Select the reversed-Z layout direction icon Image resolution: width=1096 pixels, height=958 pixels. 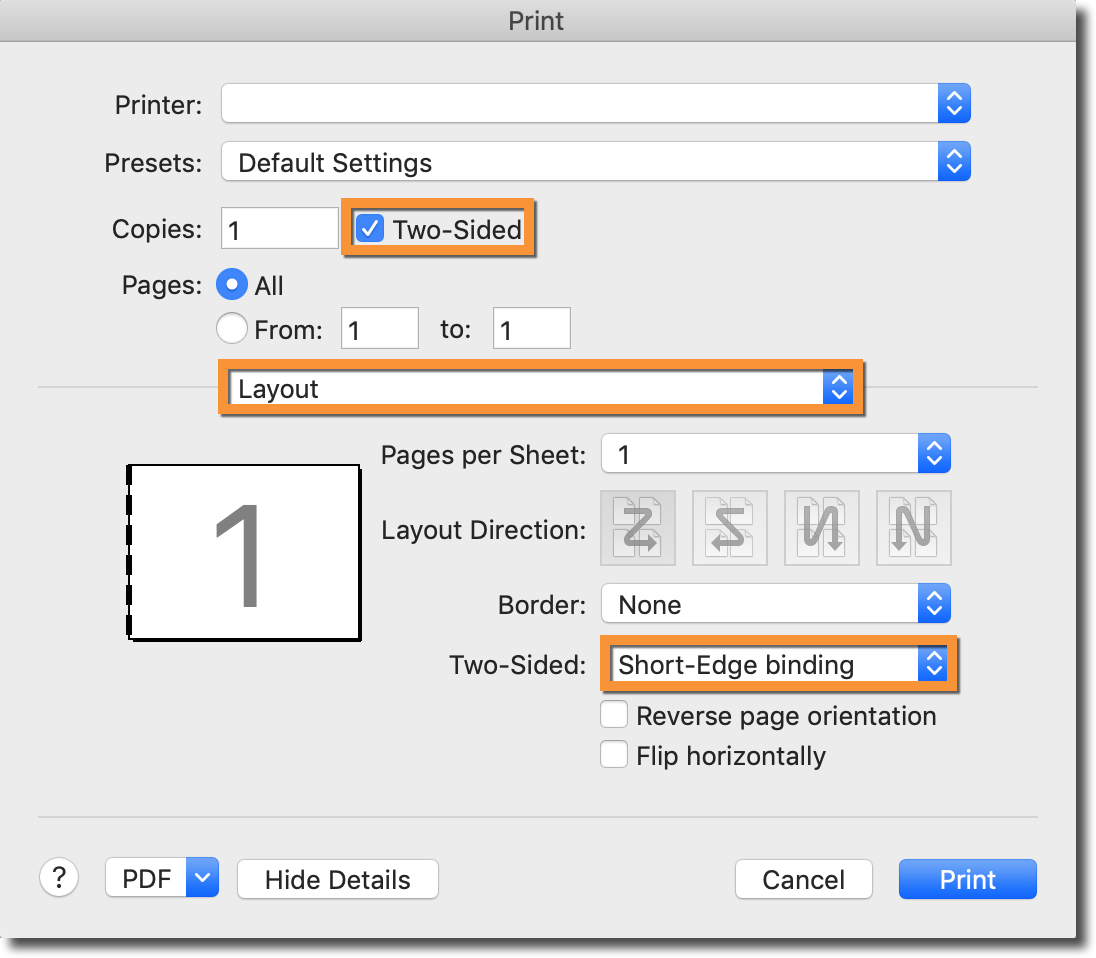coord(730,528)
